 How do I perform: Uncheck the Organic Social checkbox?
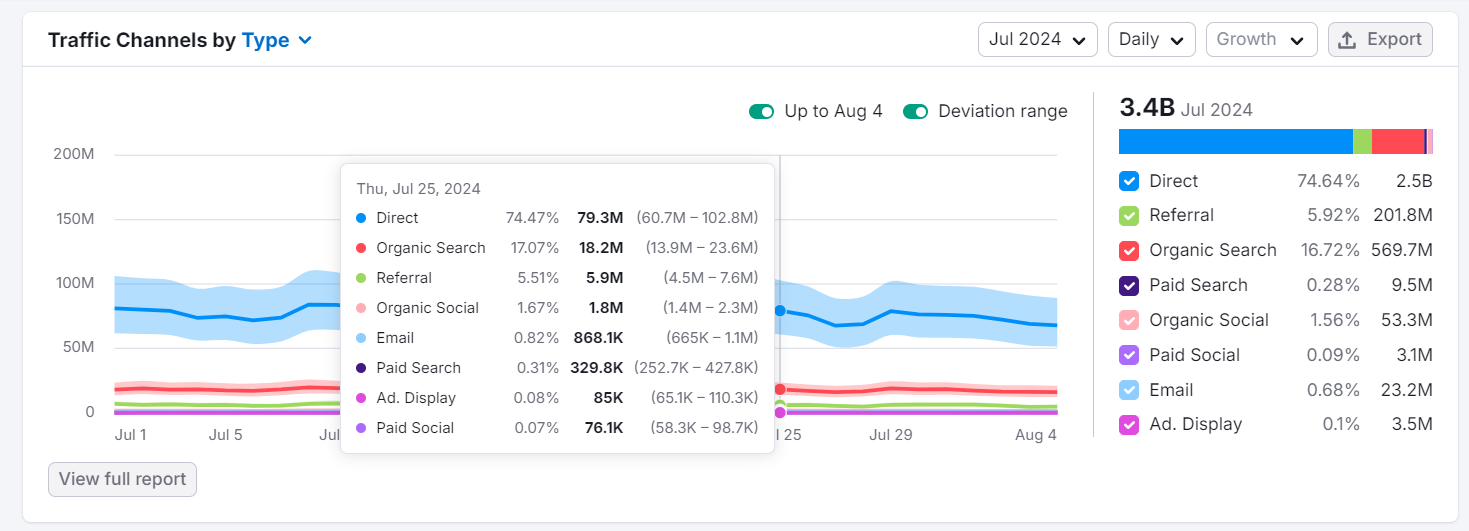pyautogui.click(x=1129, y=321)
